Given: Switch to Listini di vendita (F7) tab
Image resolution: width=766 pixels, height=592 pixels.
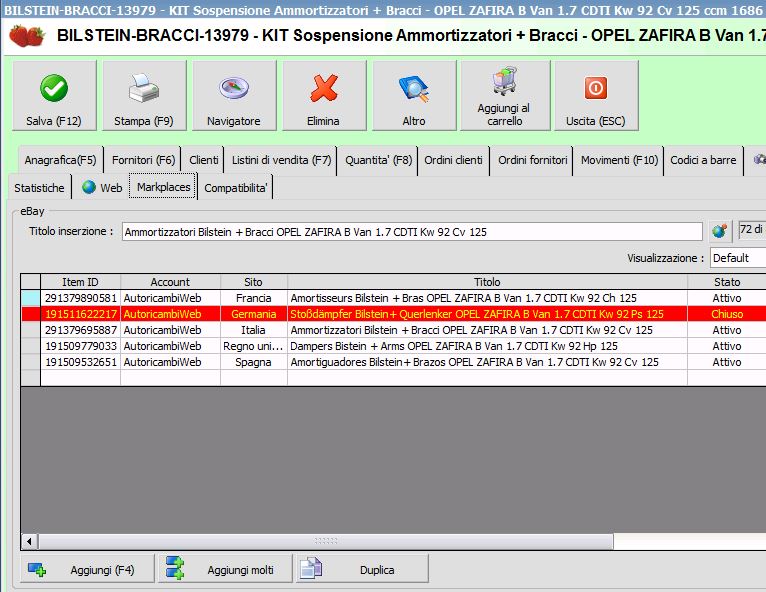Looking at the screenshot, I should click(281, 160).
